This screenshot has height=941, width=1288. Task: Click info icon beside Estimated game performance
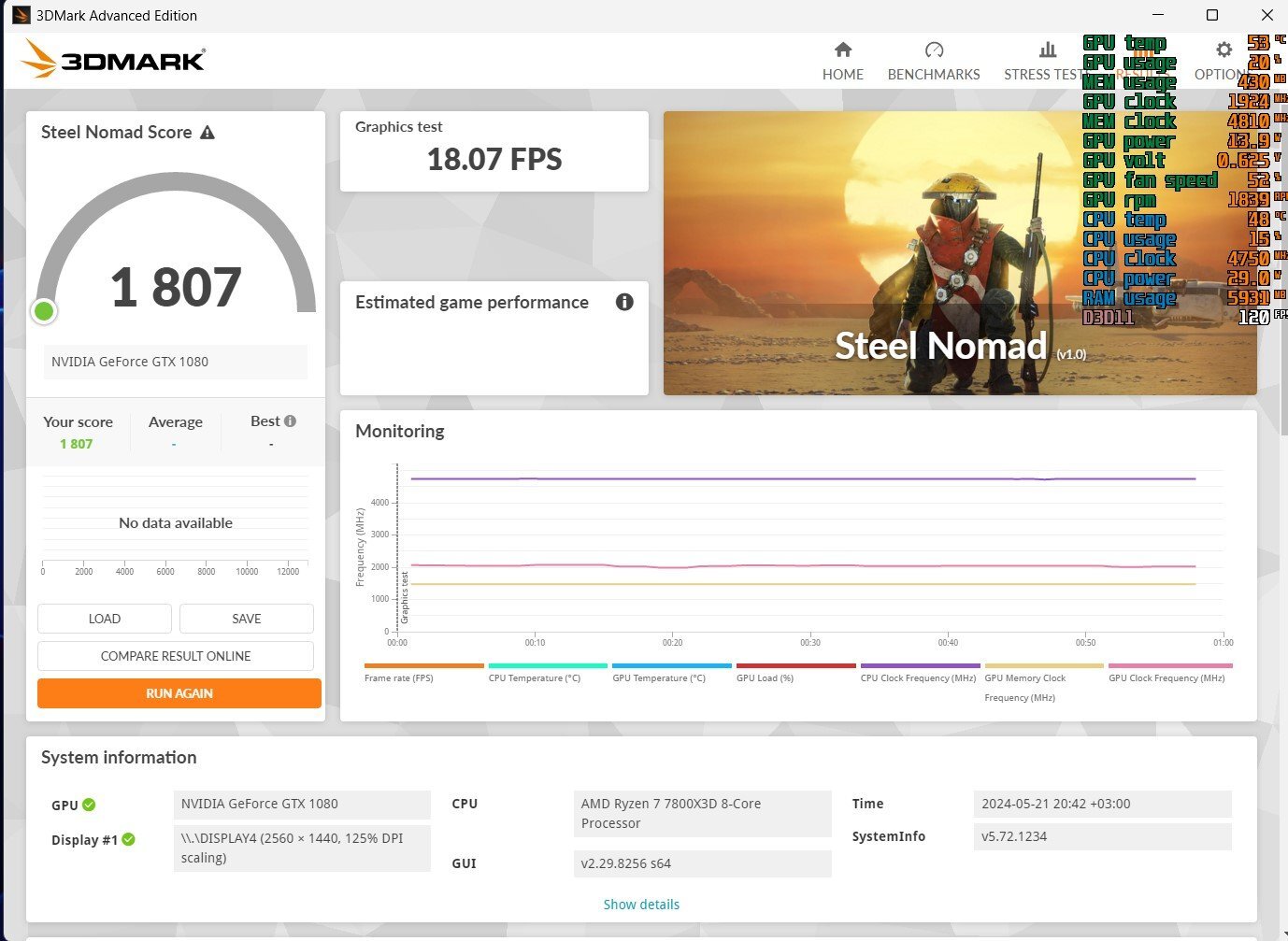pos(624,302)
